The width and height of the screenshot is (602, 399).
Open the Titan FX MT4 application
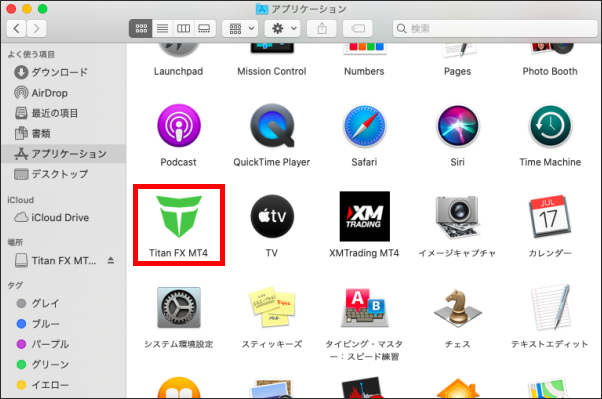(x=179, y=216)
